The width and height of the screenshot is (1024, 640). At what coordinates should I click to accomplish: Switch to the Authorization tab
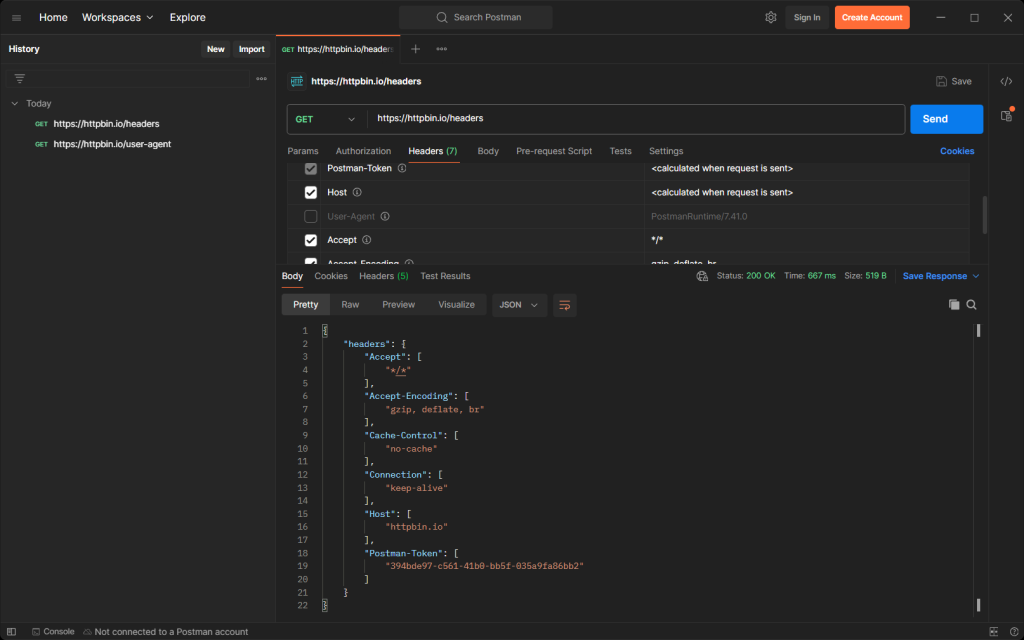coord(363,151)
